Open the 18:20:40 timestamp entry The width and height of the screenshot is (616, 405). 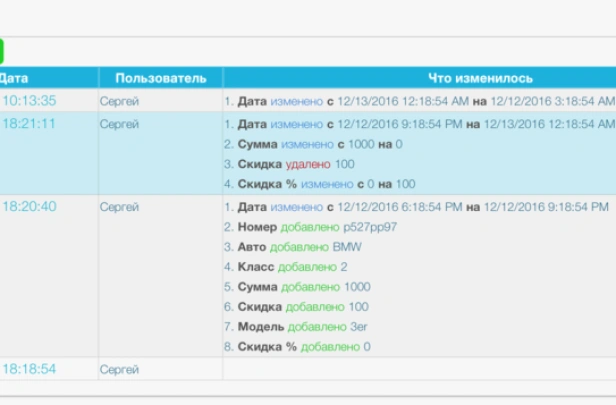[x=29, y=207]
